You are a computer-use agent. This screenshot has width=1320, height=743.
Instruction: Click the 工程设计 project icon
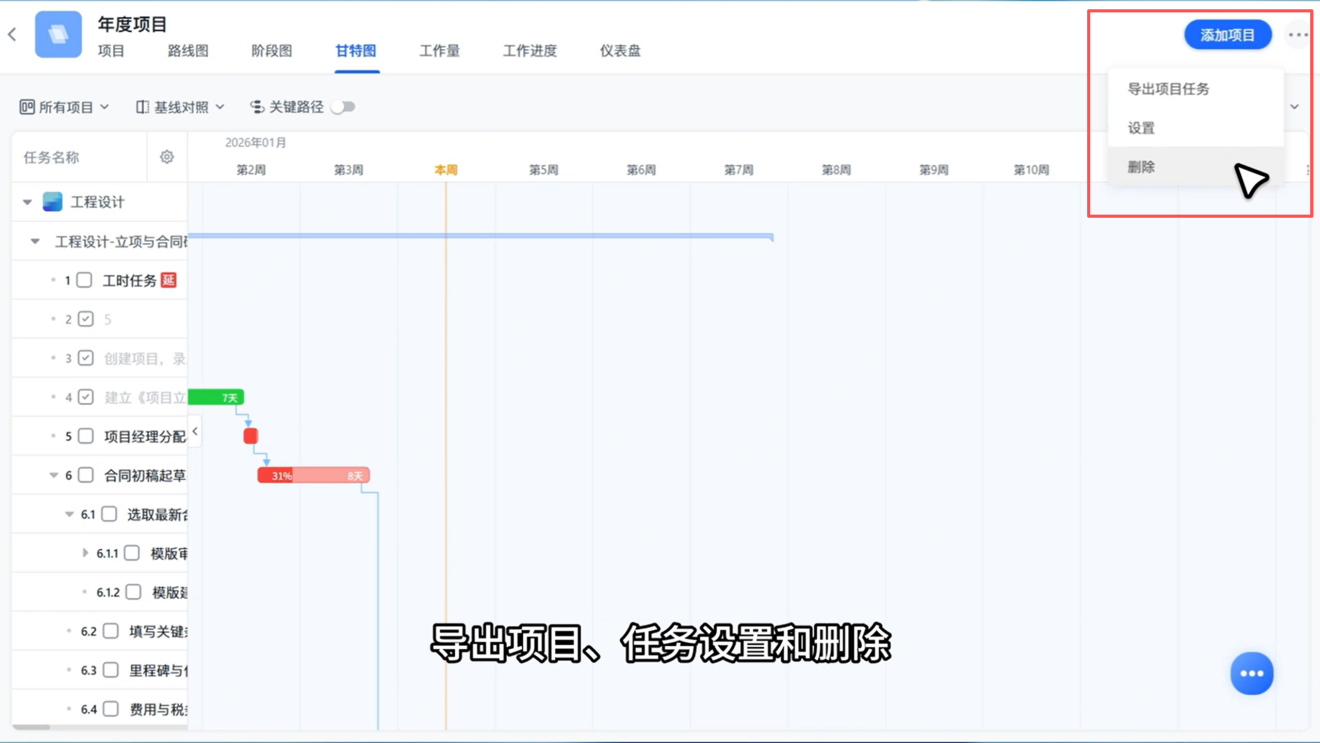[52, 202]
